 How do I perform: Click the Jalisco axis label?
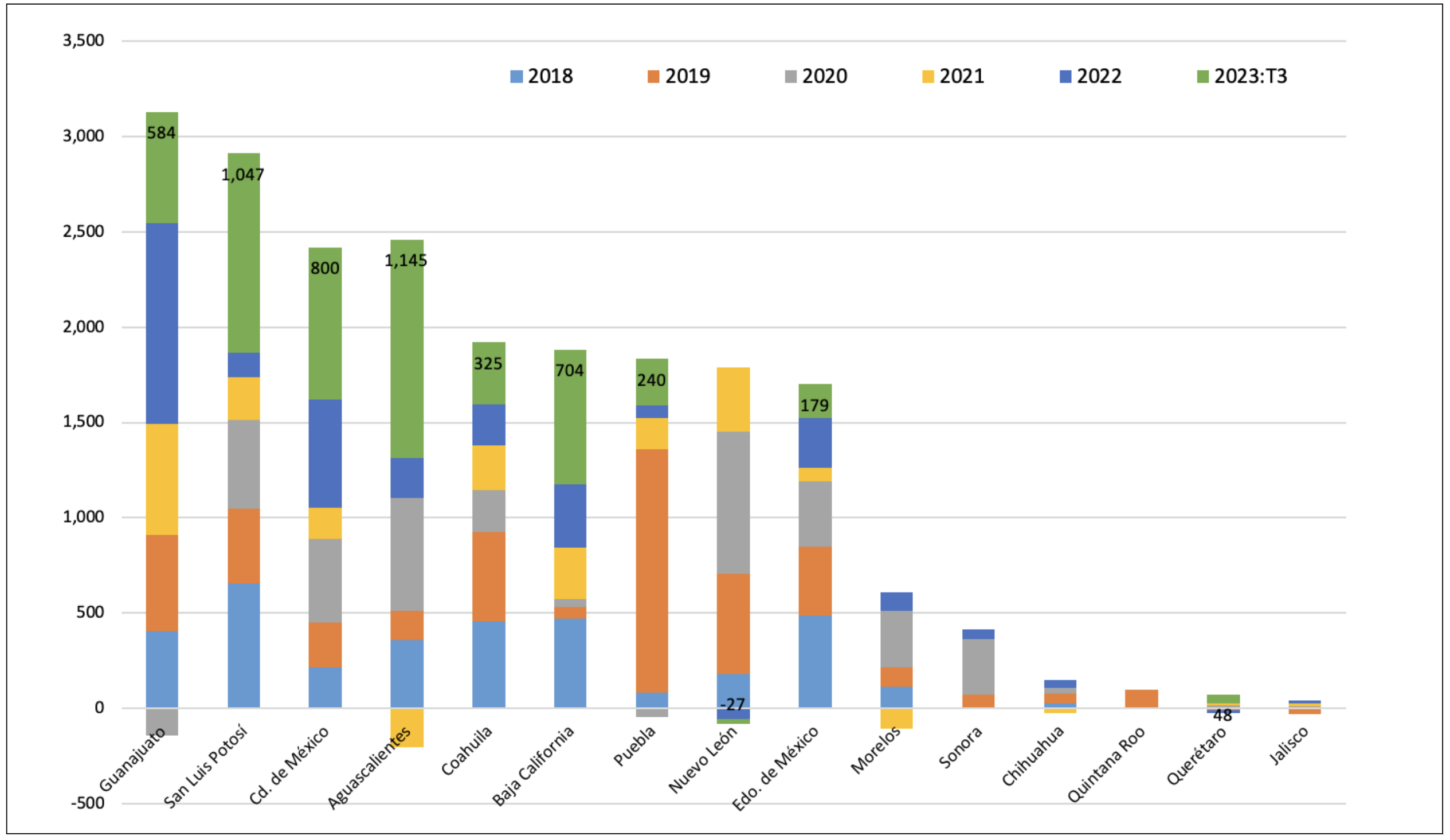point(1289,746)
